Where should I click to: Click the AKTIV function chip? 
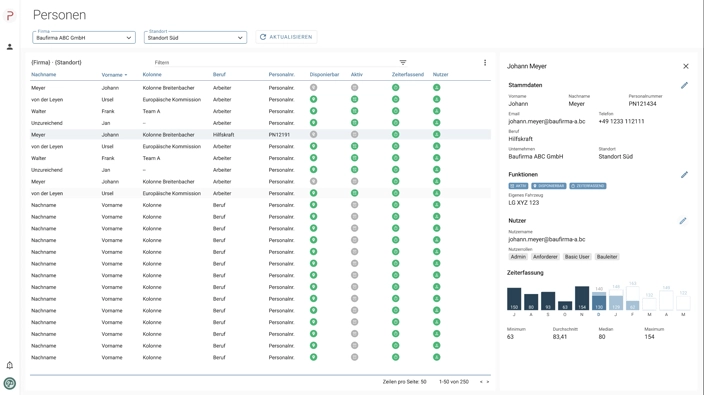click(518, 186)
